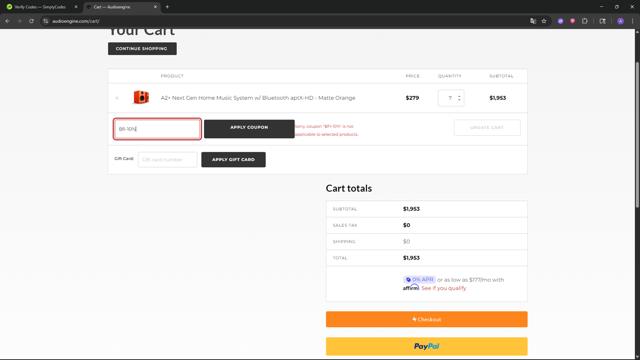Close the Verify Codes SimplyCodes tab

point(76,7)
